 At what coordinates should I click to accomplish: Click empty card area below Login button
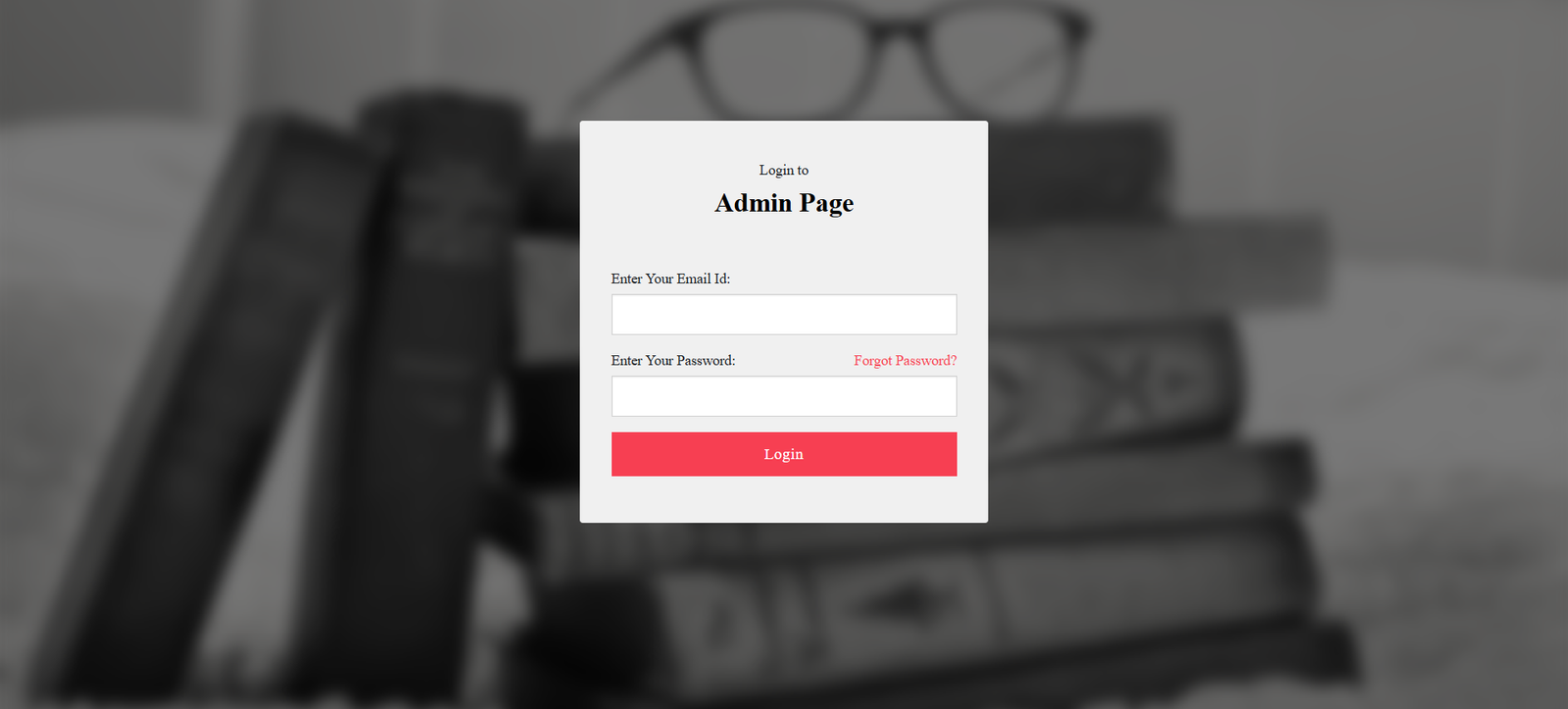(x=784, y=500)
